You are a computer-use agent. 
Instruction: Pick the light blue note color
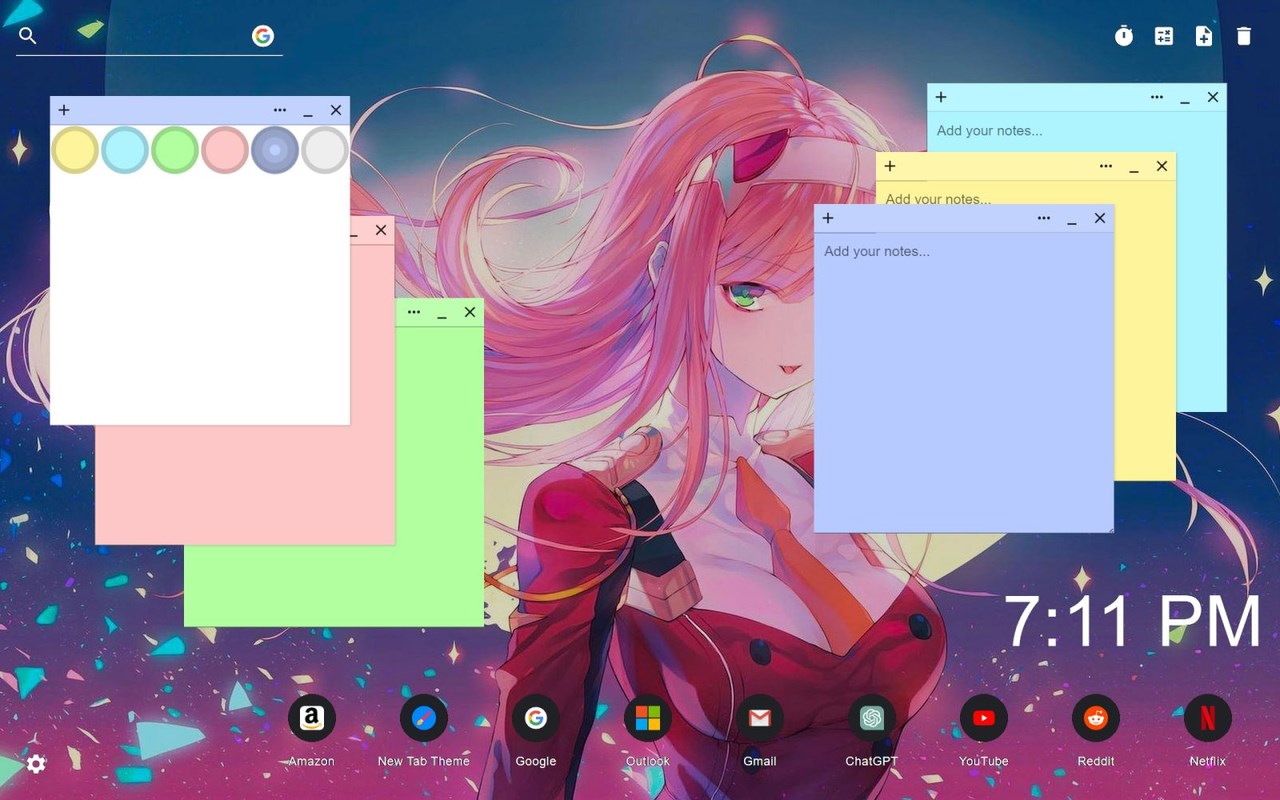pos(125,150)
